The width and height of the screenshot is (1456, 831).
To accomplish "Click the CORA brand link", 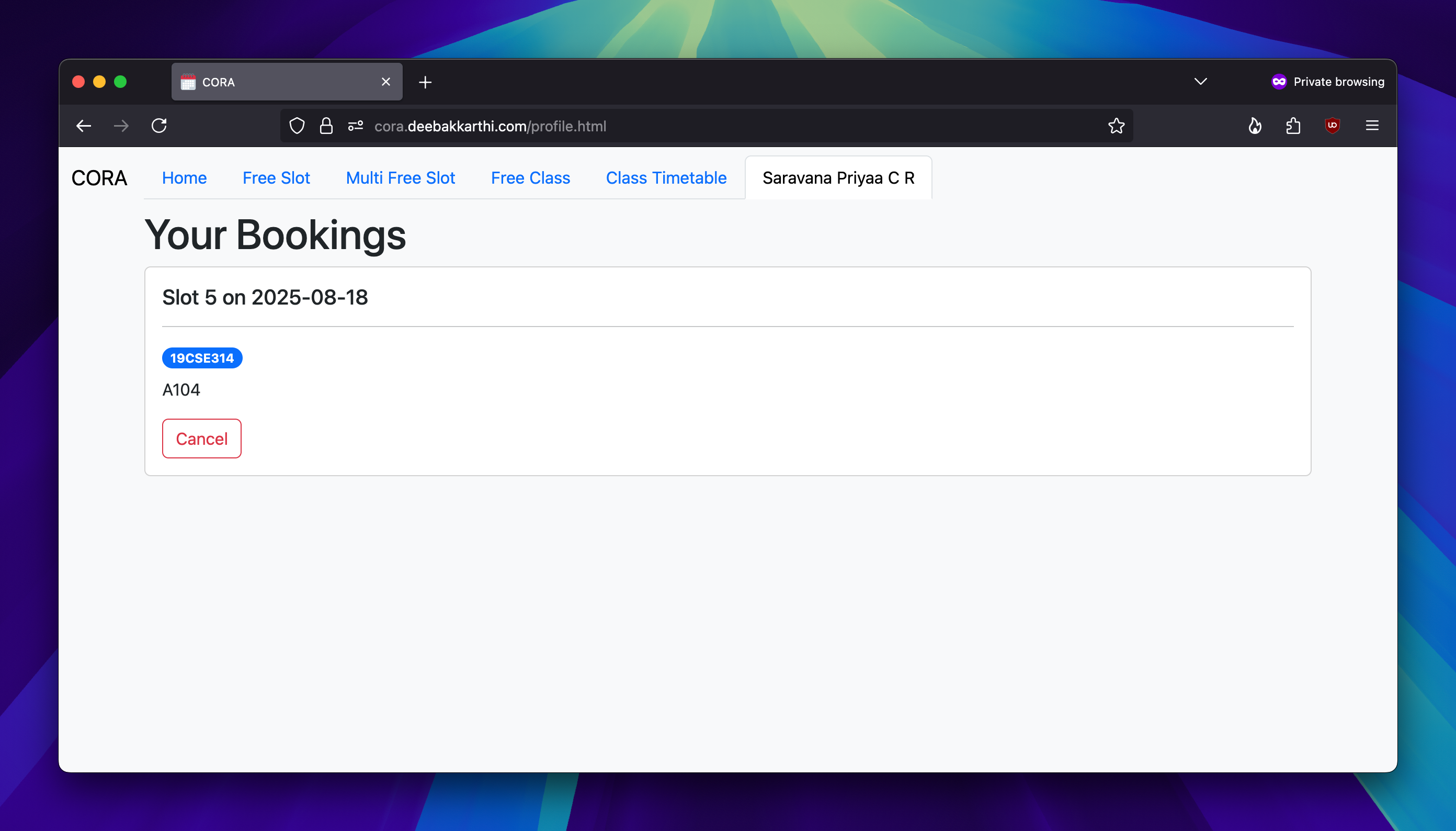I will pyautogui.click(x=99, y=178).
